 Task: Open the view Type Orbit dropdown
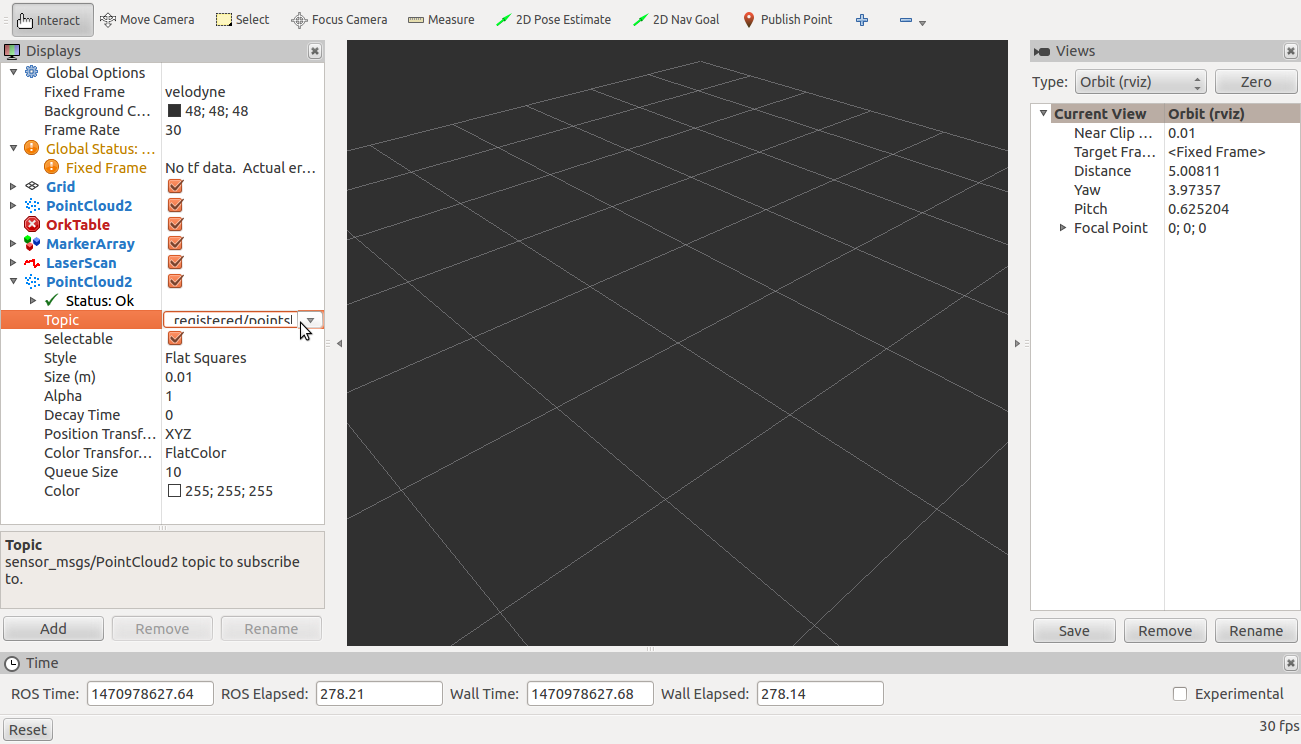pyautogui.click(x=1141, y=82)
